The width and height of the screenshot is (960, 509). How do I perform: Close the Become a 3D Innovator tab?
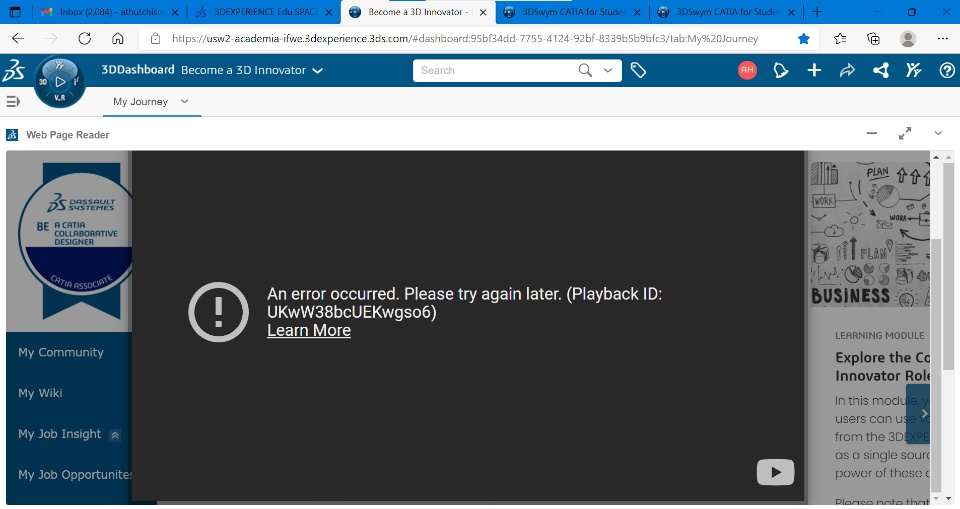482,12
